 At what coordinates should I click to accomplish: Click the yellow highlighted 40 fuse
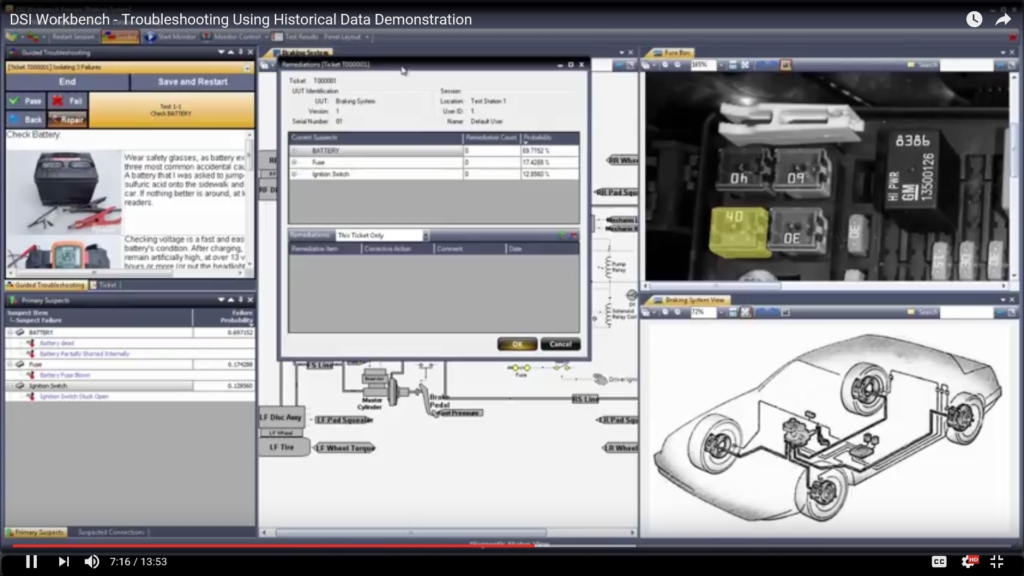(x=739, y=231)
